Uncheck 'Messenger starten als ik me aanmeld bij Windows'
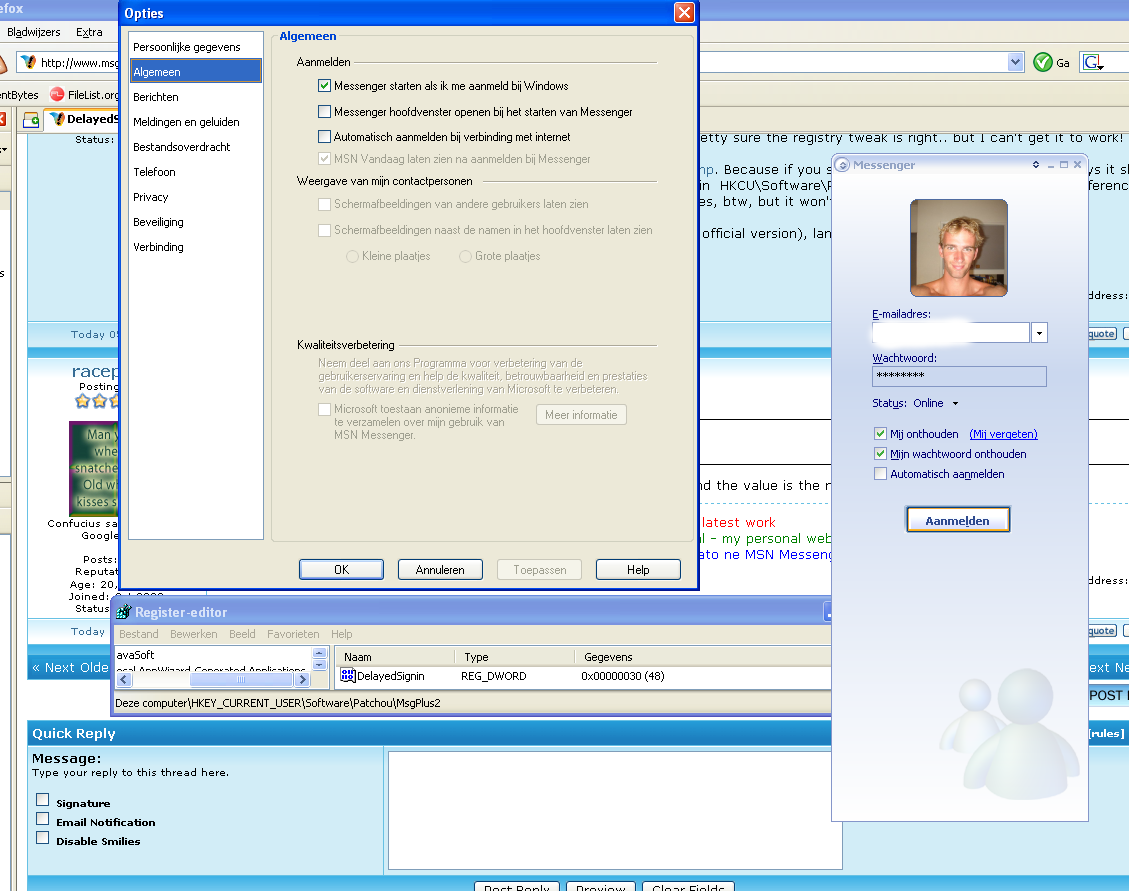Image resolution: width=1129 pixels, height=891 pixels. click(324, 86)
